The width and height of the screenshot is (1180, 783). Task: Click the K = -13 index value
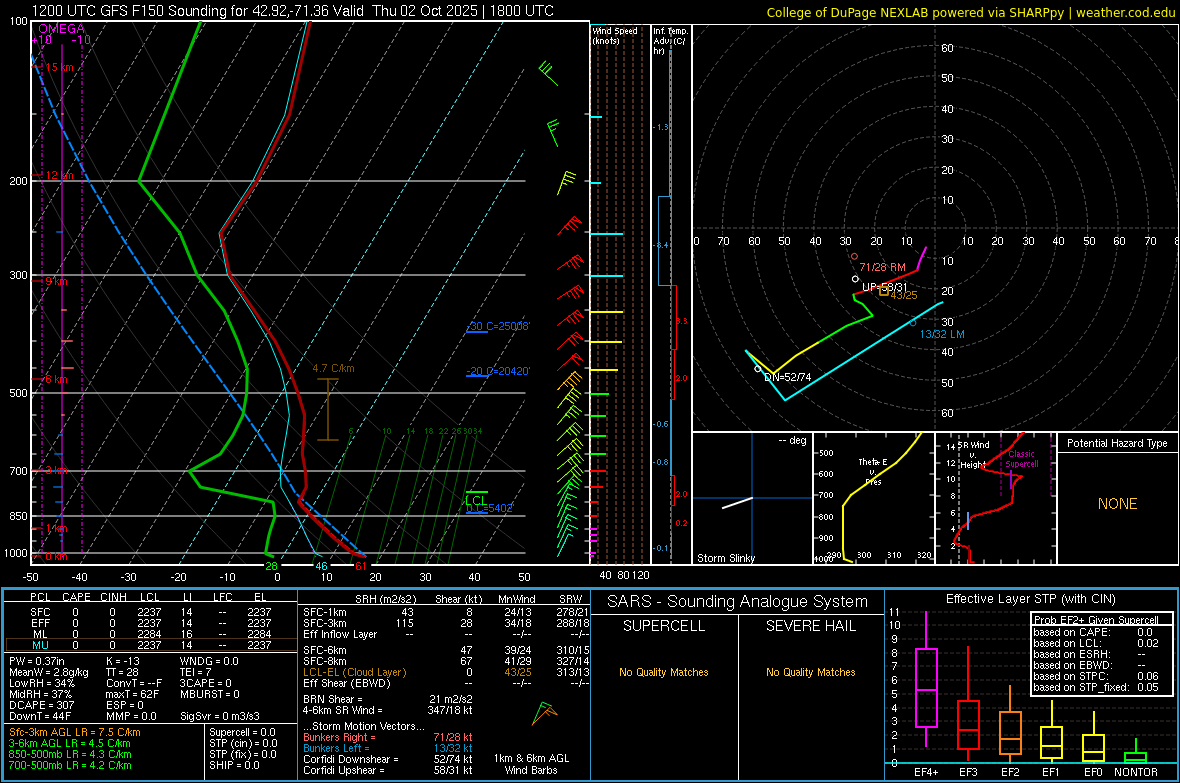[x=123, y=661]
